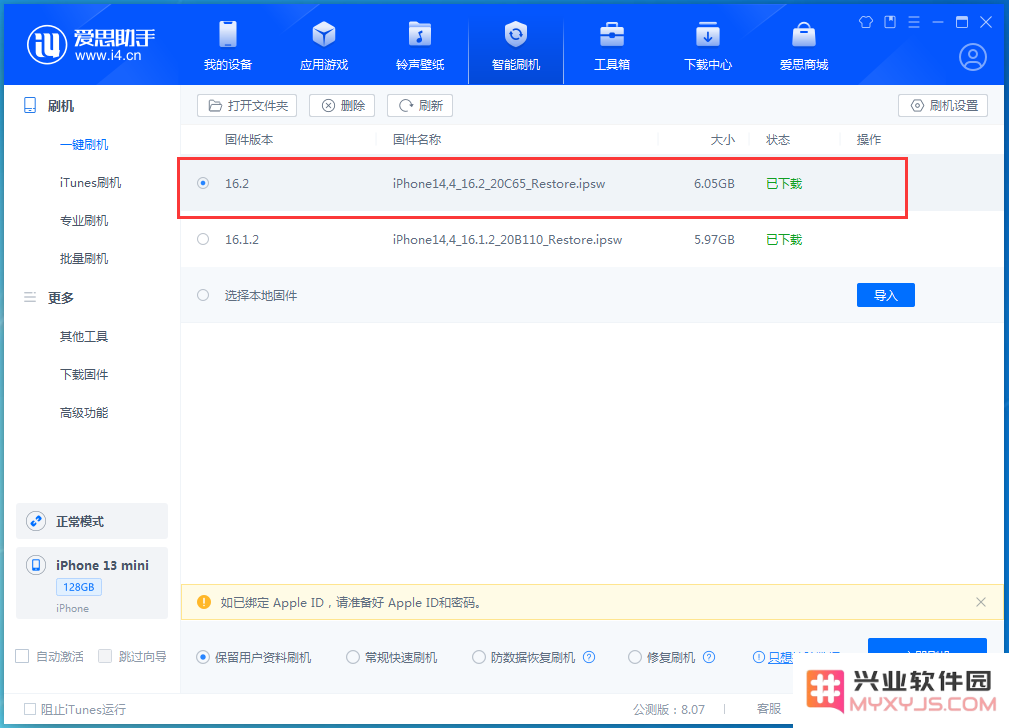Image resolution: width=1009 pixels, height=728 pixels.
Task: Open the hamburger menu icon in title bar
Action: pyautogui.click(x=914, y=23)
